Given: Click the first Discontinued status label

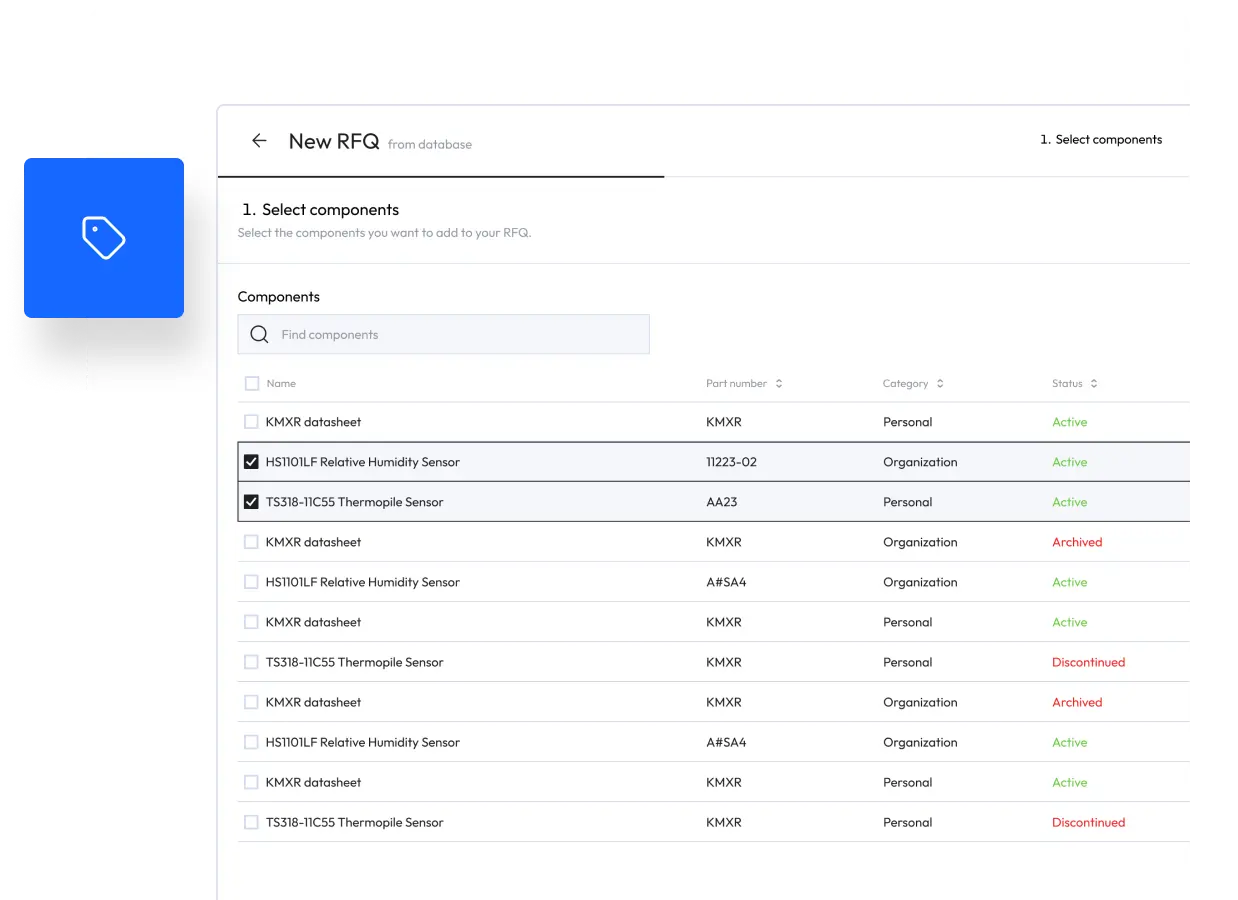Looking at the screenshot, I should [x=1088, y=662].
